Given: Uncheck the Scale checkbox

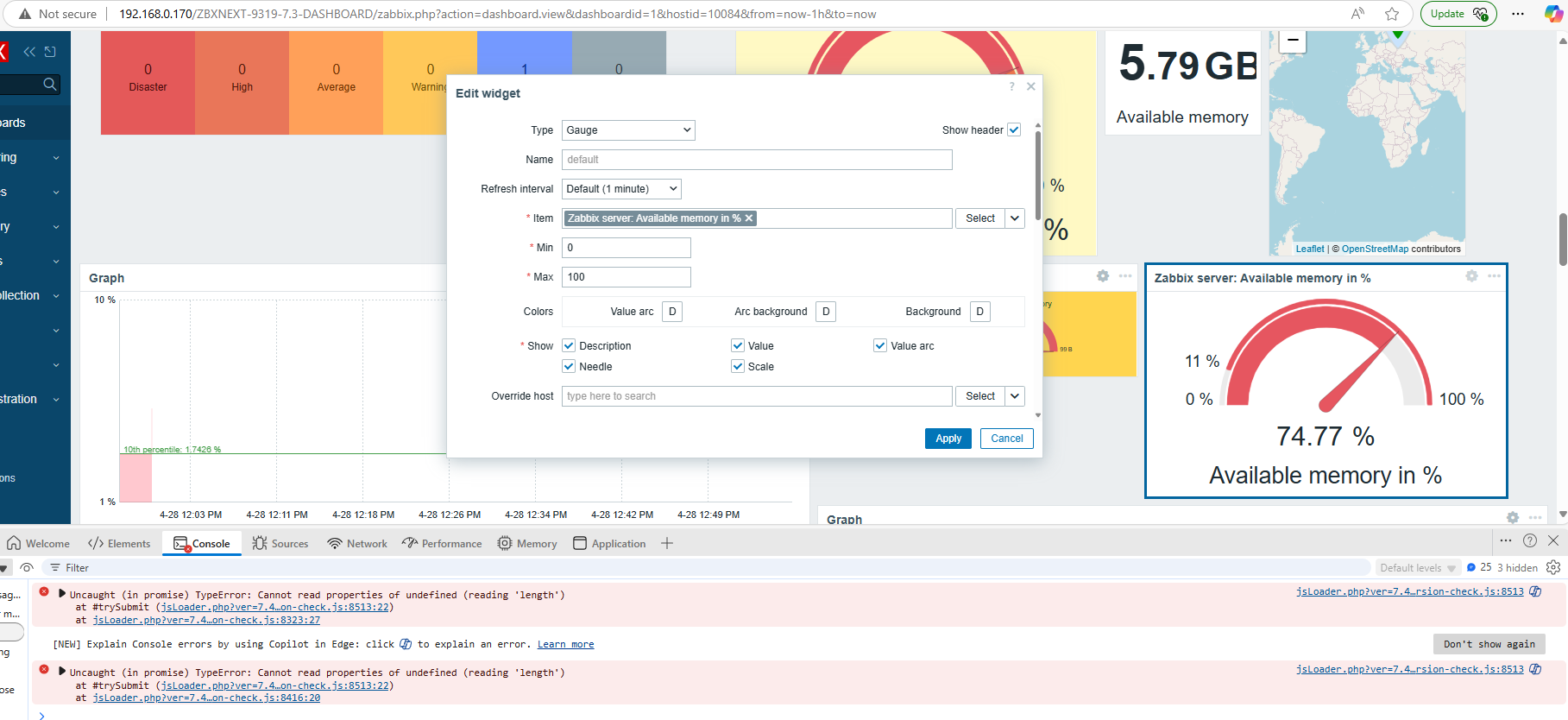Looking at the screenshot, I should pos(738,366).
